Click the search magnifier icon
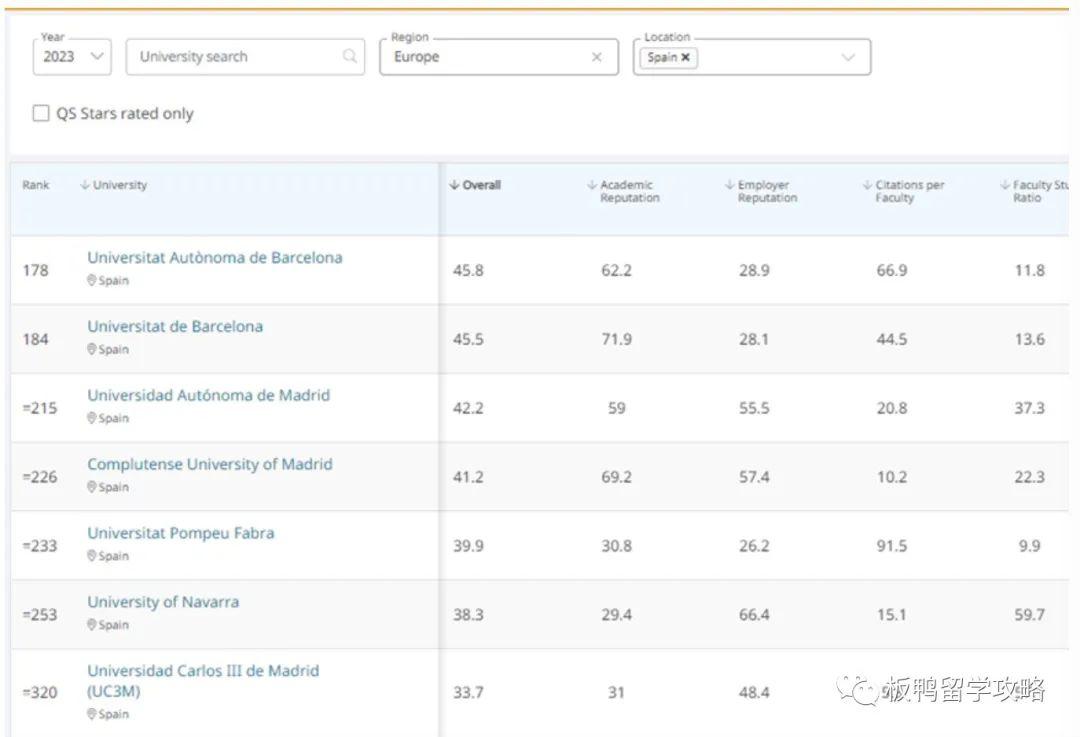The width and height of the screenshot is (1080, 737). (x=349, y=57)
